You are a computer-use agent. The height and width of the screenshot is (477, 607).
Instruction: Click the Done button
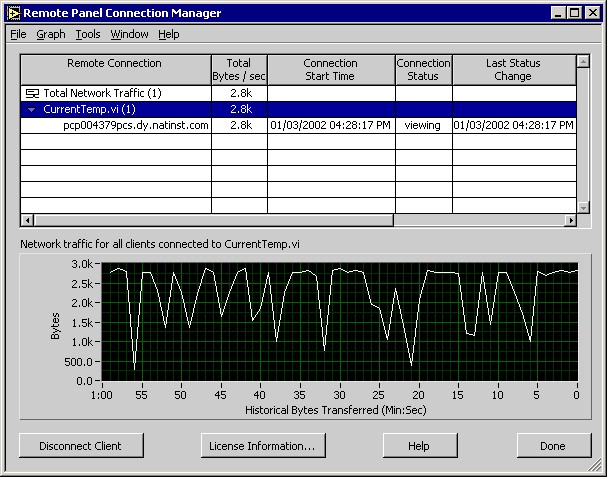554,446
